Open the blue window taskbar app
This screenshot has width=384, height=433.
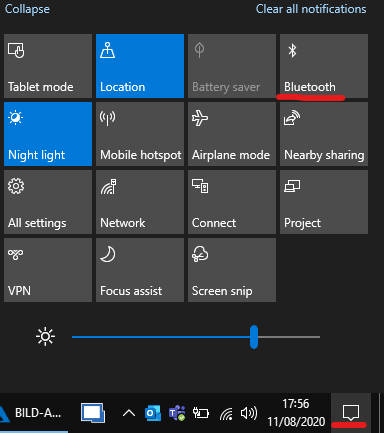tap(93, 413)
